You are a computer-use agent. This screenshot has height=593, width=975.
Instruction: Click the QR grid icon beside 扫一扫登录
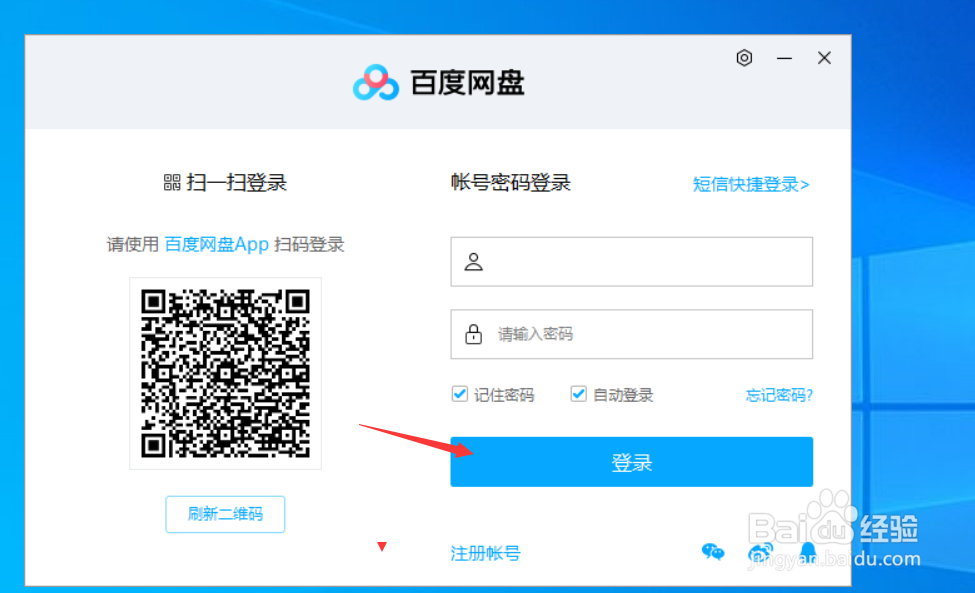click(172, 182)
